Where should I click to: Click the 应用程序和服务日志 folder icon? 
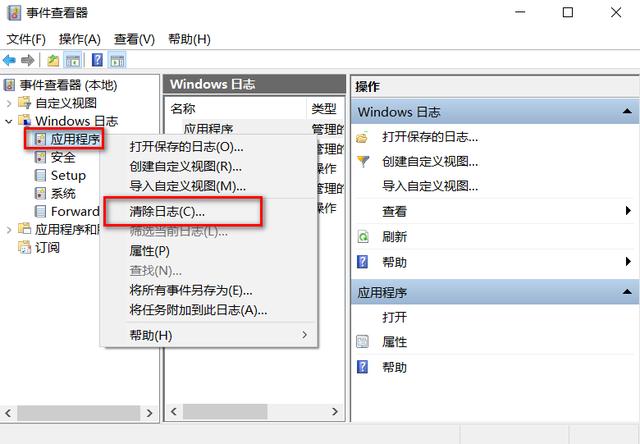click(x=25, y=229)
